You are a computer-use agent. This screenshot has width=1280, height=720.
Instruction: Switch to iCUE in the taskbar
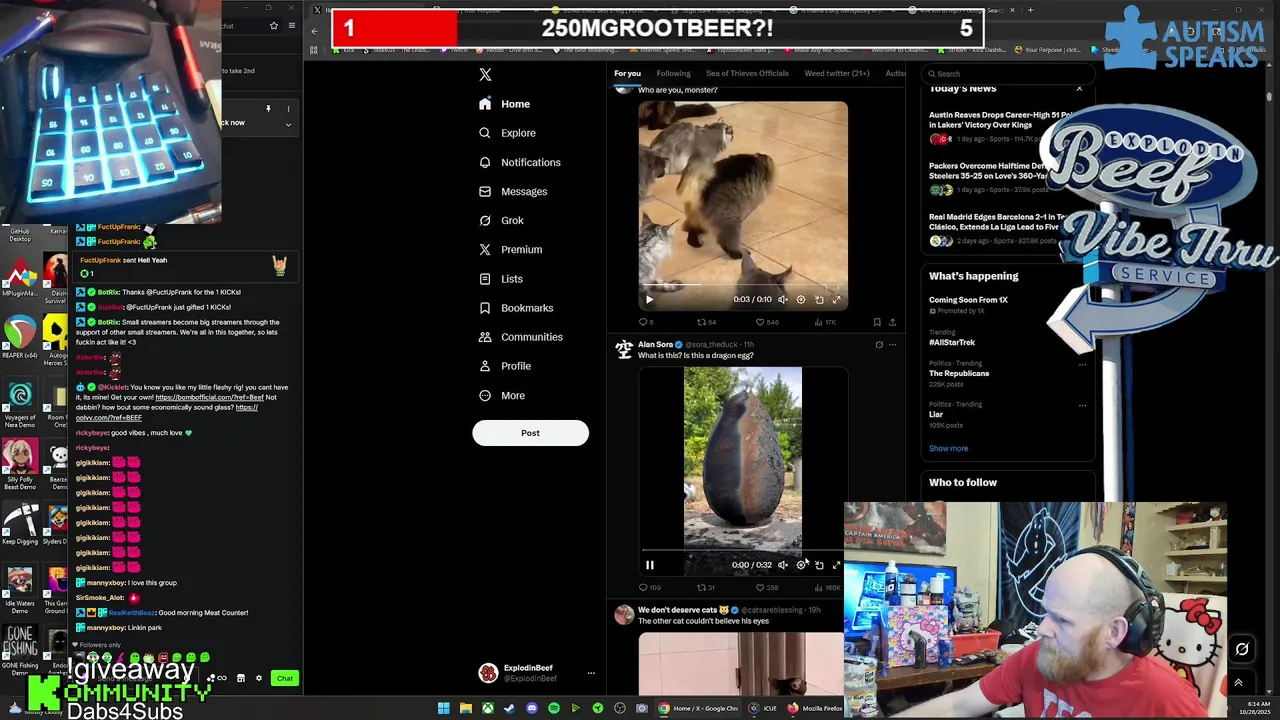763,708
